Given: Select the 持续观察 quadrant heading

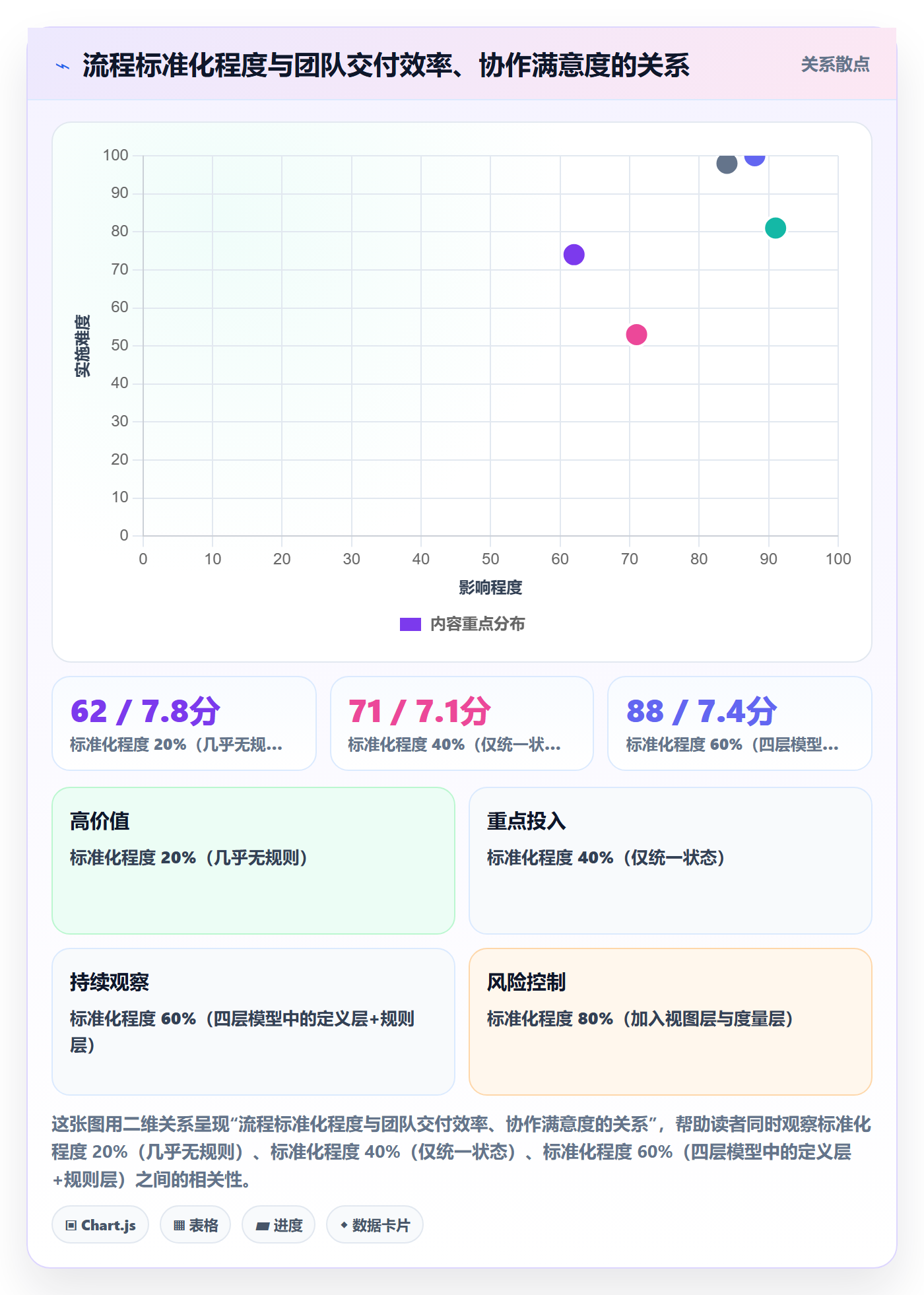Looking at the screenshot, I should pos(110,982).
